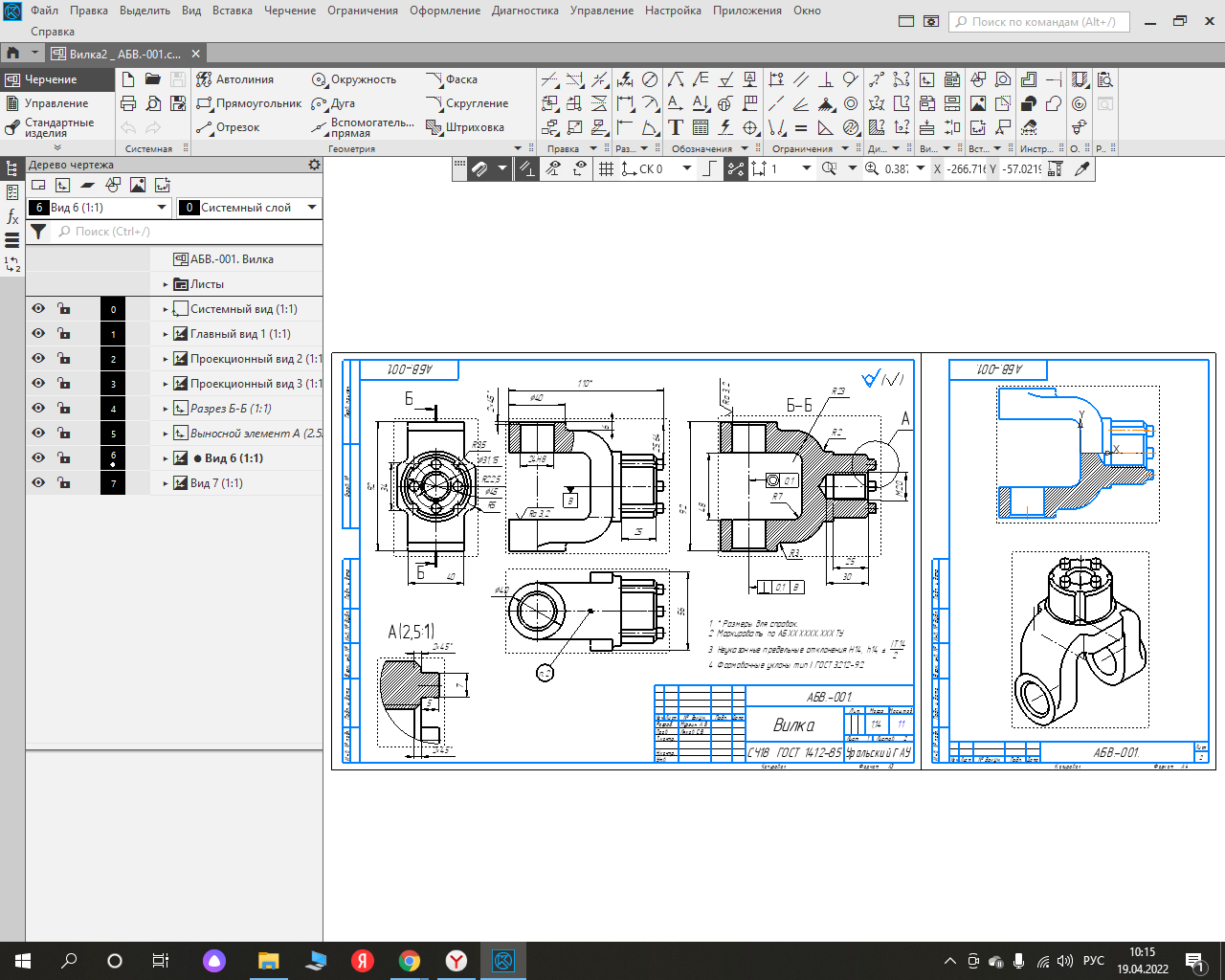The width and height of the screenshot is (1225, 980).
Task: Toggle the grid icon in view toolbar
Action: tap(606, 168)
